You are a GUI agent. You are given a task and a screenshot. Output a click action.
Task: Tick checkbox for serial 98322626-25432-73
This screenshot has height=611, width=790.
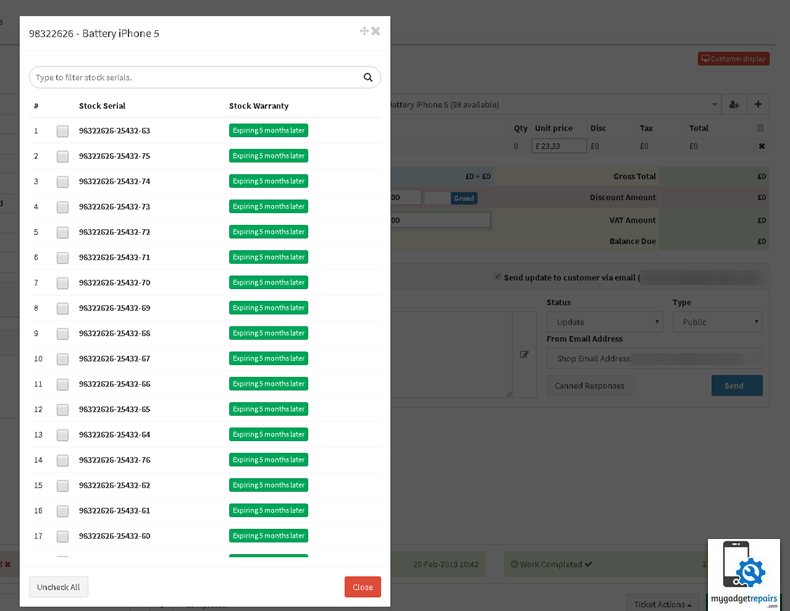click(62, 207)
